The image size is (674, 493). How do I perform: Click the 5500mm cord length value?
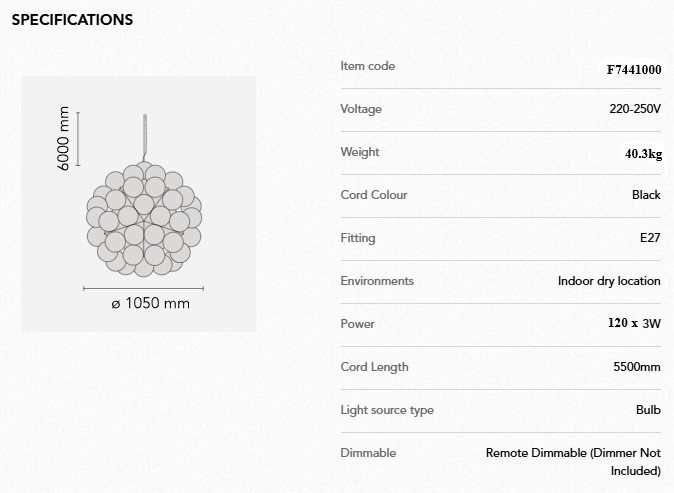637,367
